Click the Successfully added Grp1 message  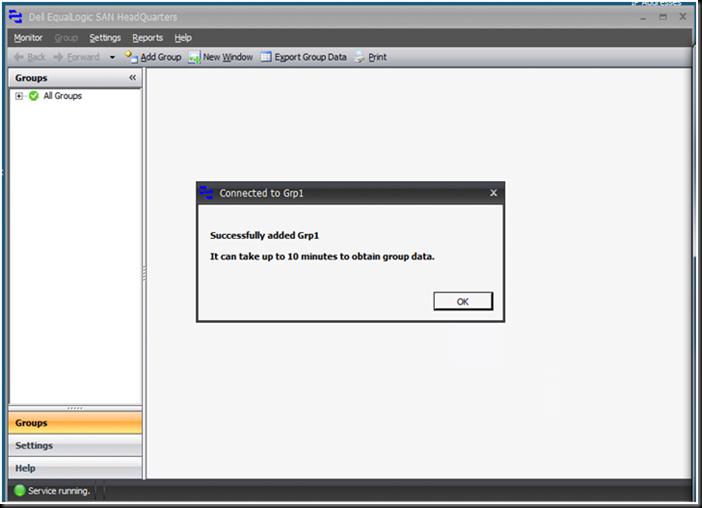coord(265,235)
